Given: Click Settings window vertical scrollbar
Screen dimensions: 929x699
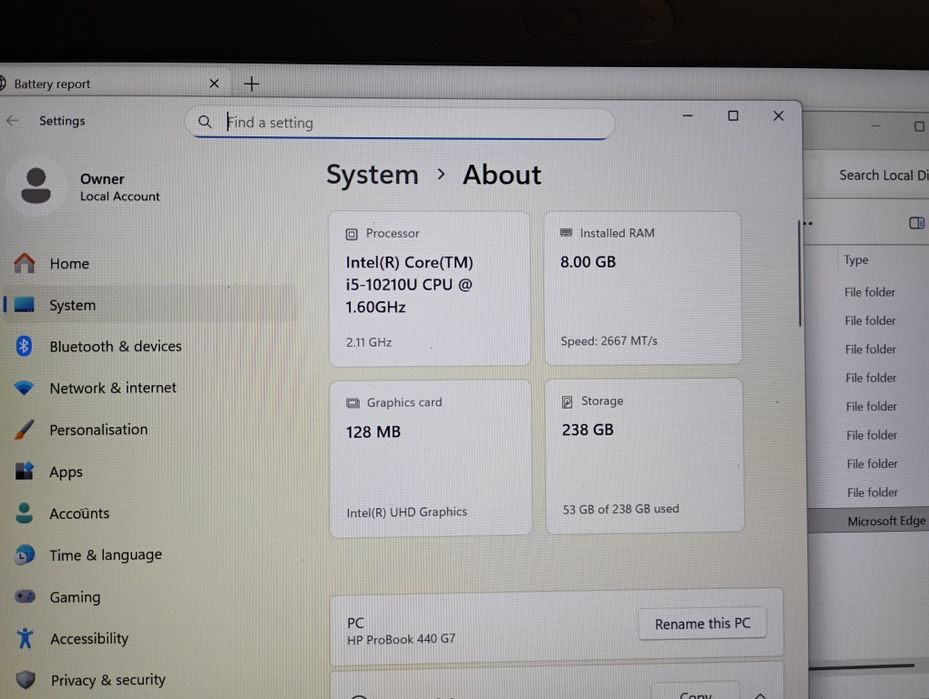Looking at the screenshot, I should [799, 272].
